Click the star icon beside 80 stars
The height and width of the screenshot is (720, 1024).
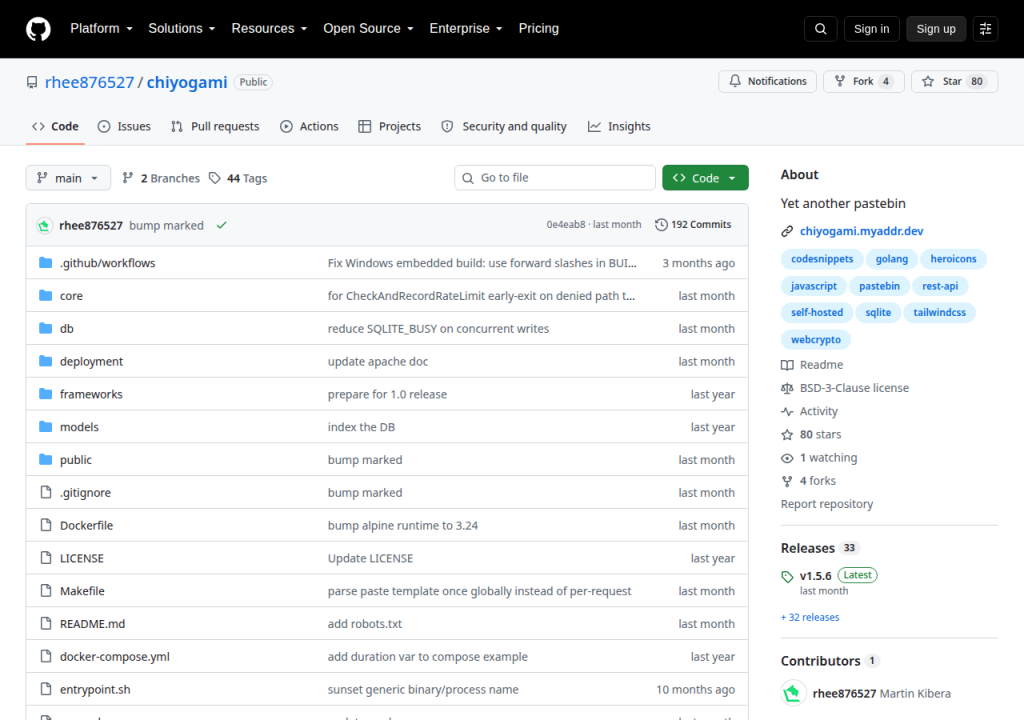(x=787, y=435)
